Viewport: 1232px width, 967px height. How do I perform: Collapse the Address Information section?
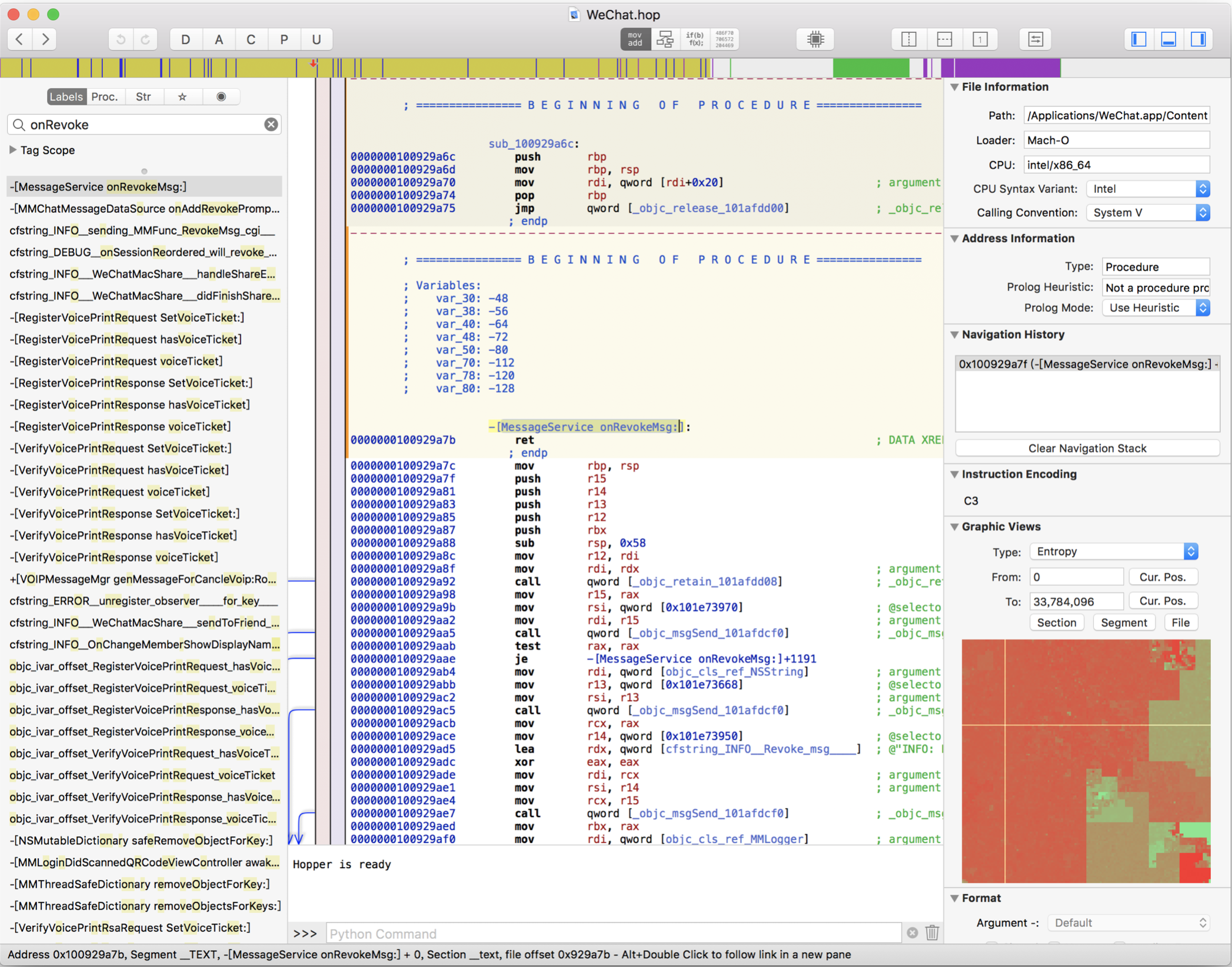point(955,238)
